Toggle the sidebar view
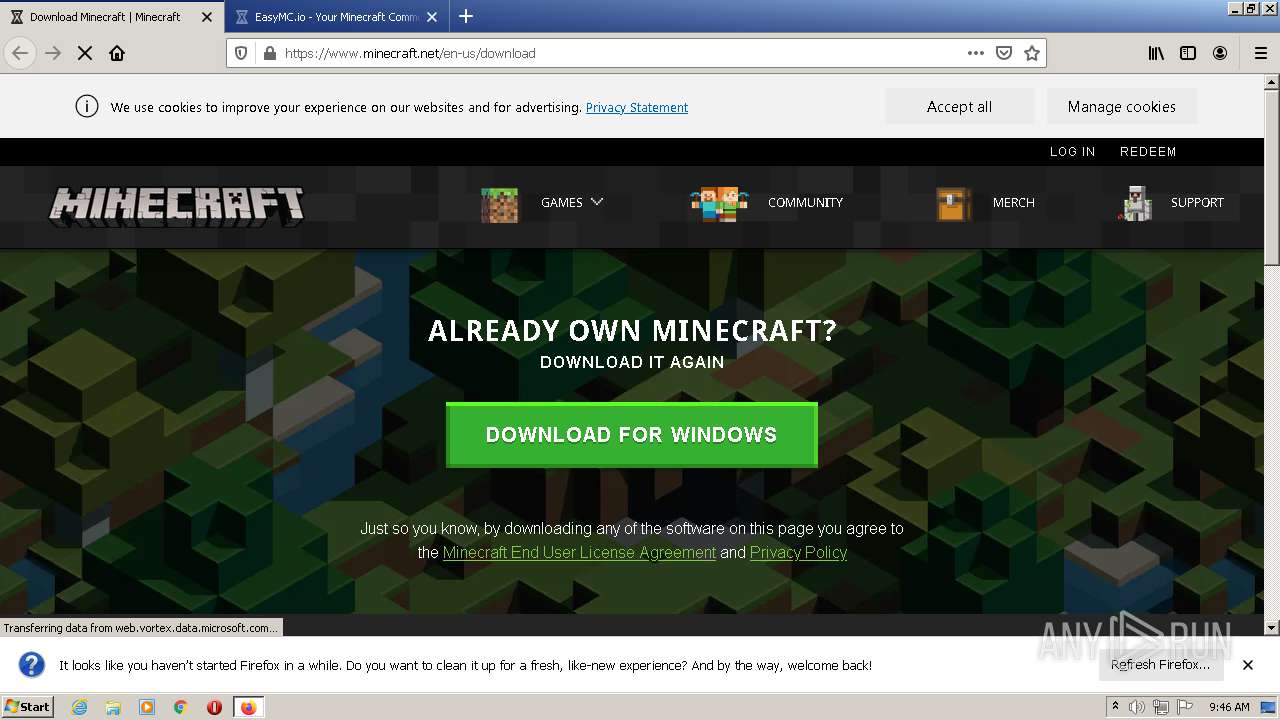This screenshot has width=1280, height=720. [x=1188, y=53]
